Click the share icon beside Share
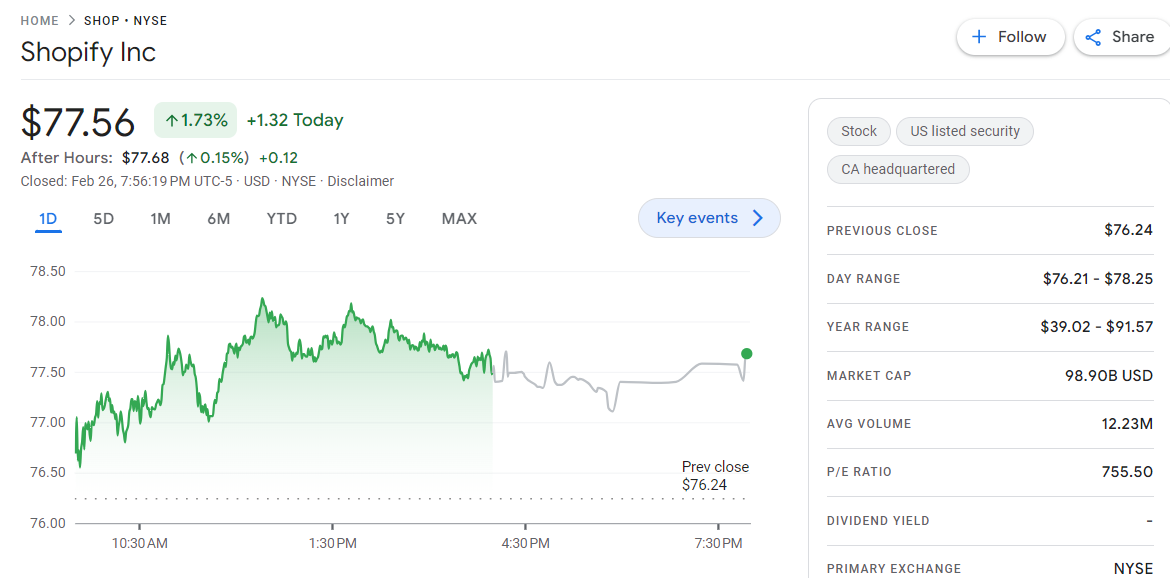 pos(1093,37)
